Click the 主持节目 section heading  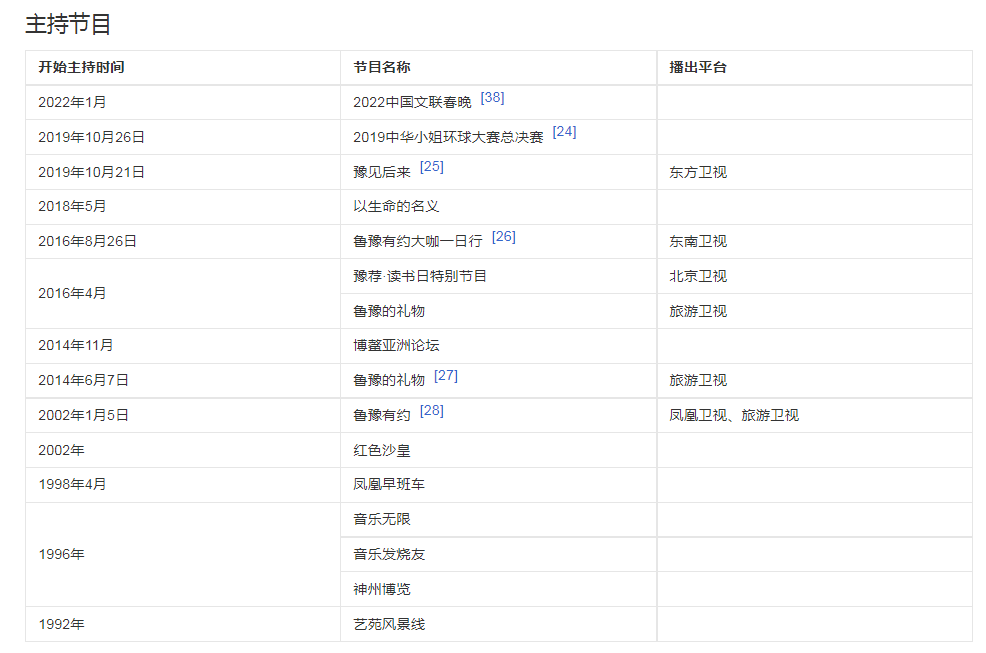point(68,24)
